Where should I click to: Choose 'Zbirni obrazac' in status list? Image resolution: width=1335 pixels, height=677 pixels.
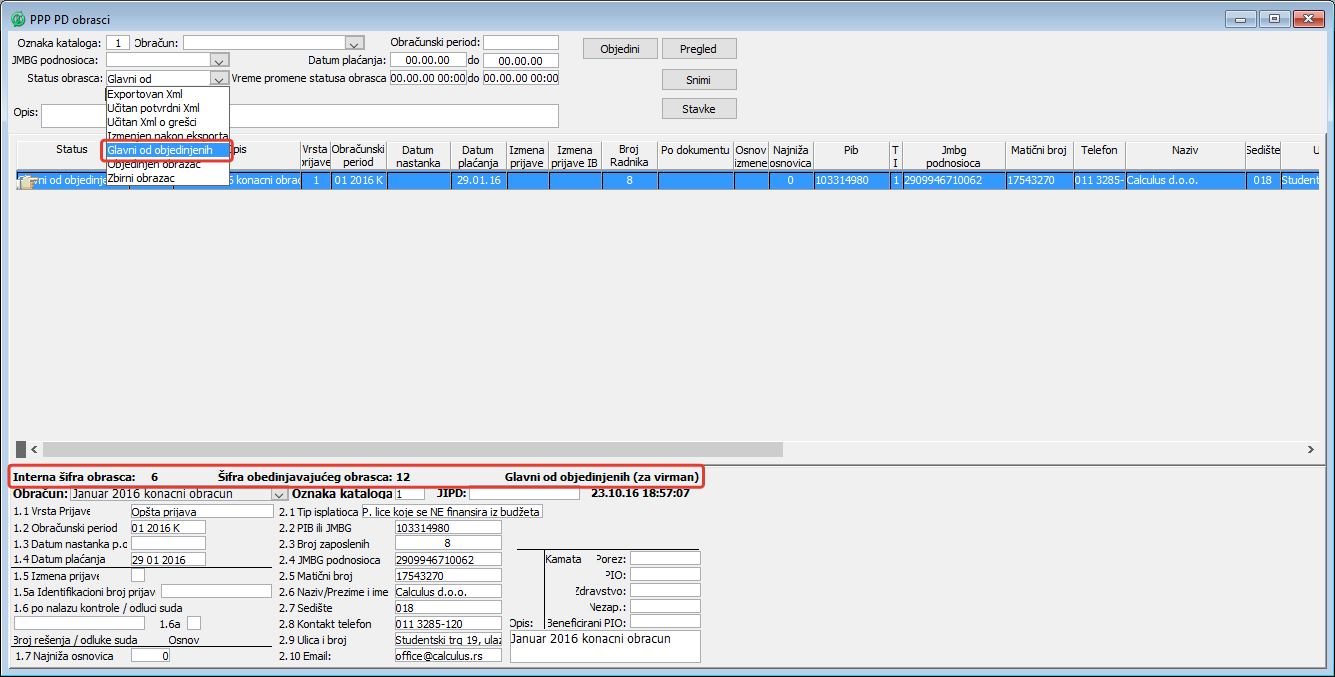141,178
